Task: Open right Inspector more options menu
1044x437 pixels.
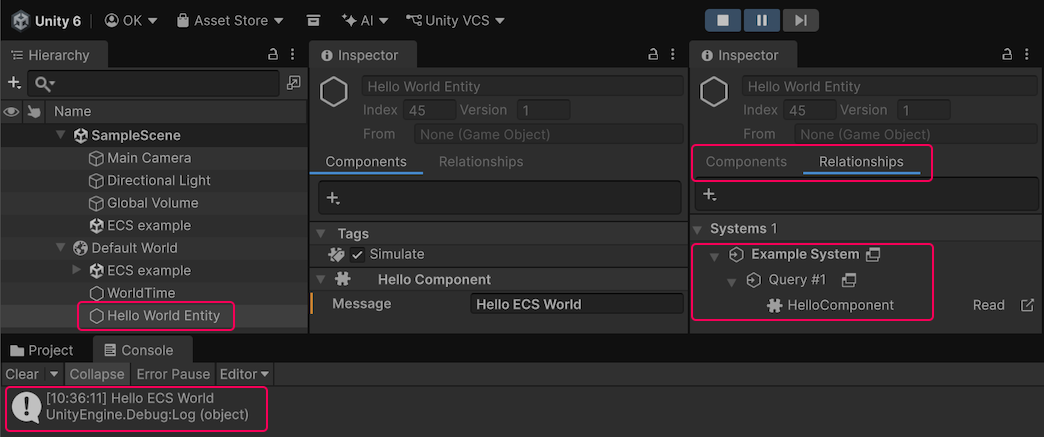Action: (1027, 55)
